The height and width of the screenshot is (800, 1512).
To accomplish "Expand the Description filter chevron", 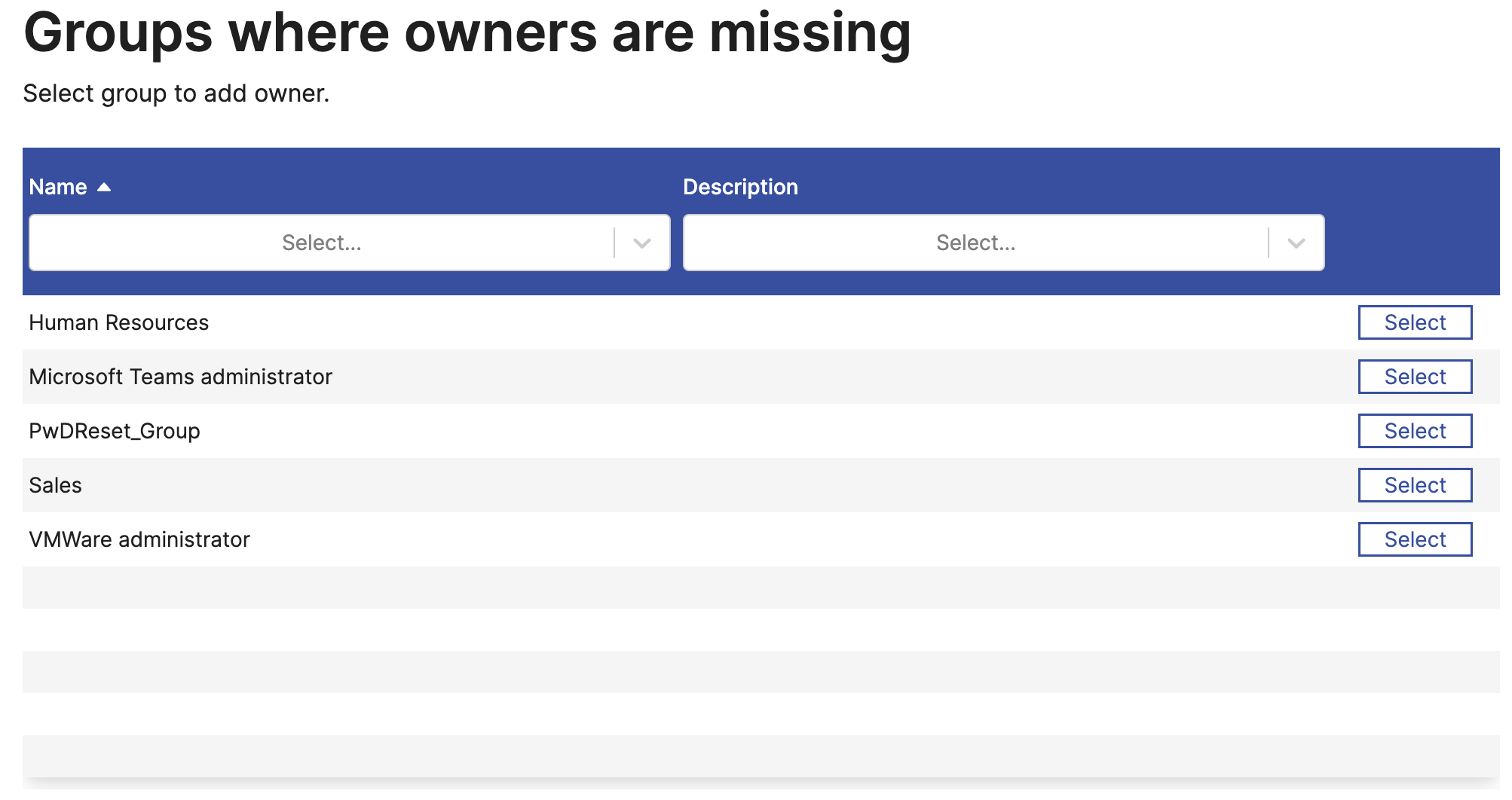I will point(1296,243).
